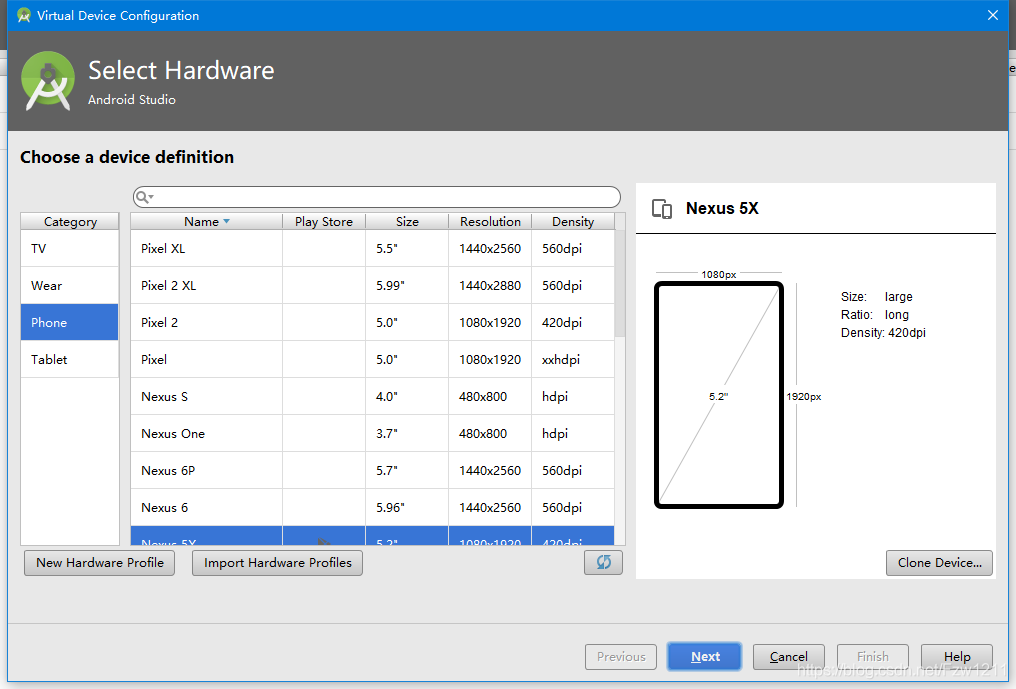1016x689 pixels.
Task: Select the Pixel 2 device row
Action: (x=373, y=323)
